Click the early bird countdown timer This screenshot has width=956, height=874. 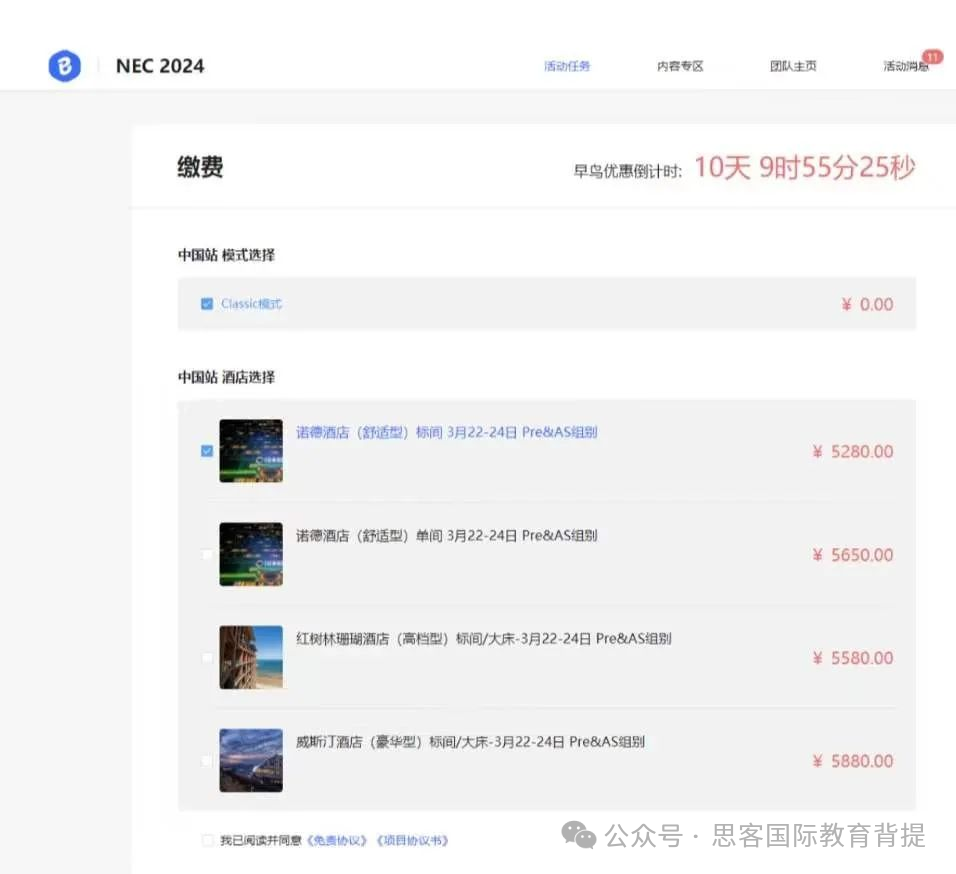808,166
